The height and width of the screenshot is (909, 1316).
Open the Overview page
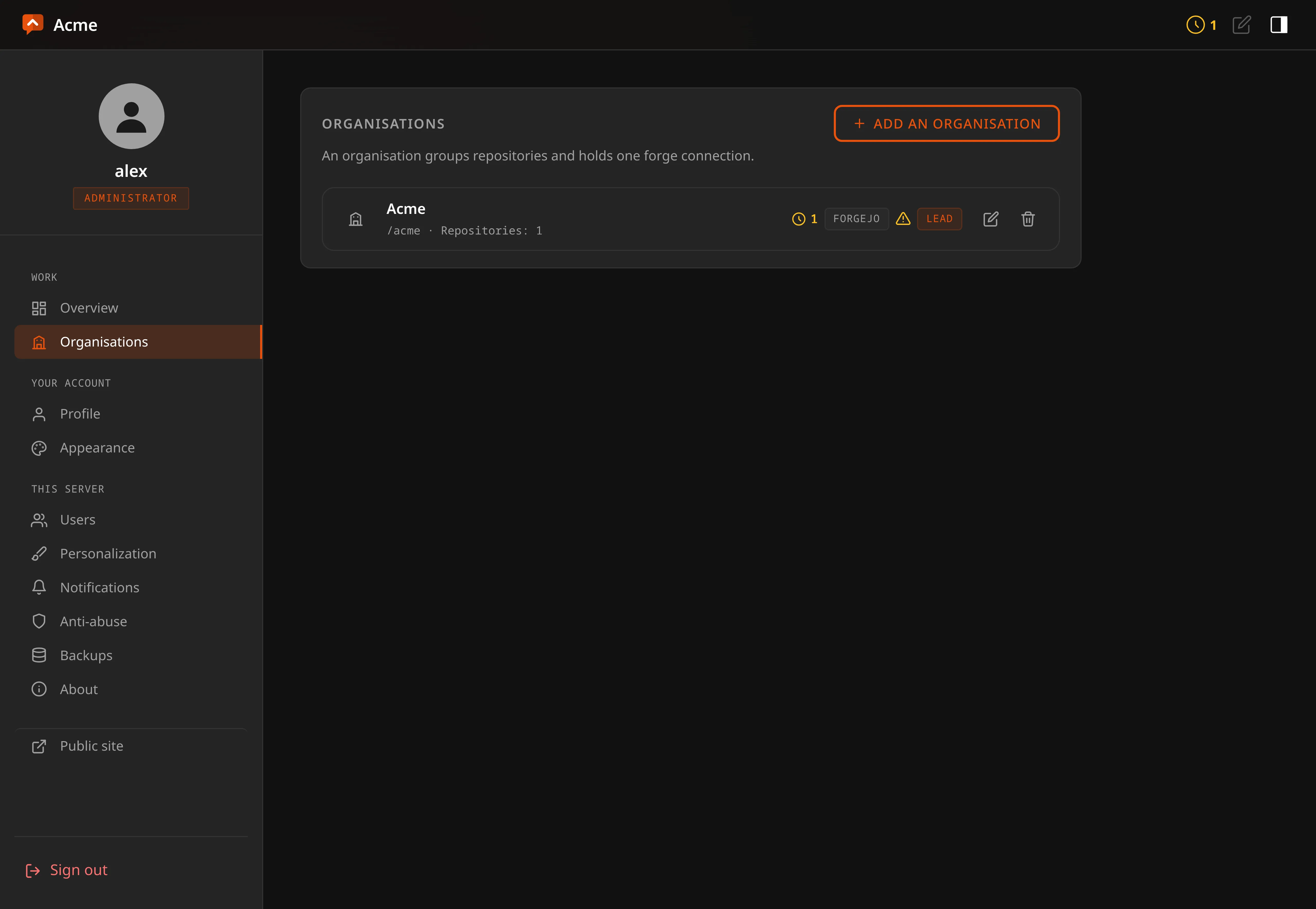(x=138, y=308)
